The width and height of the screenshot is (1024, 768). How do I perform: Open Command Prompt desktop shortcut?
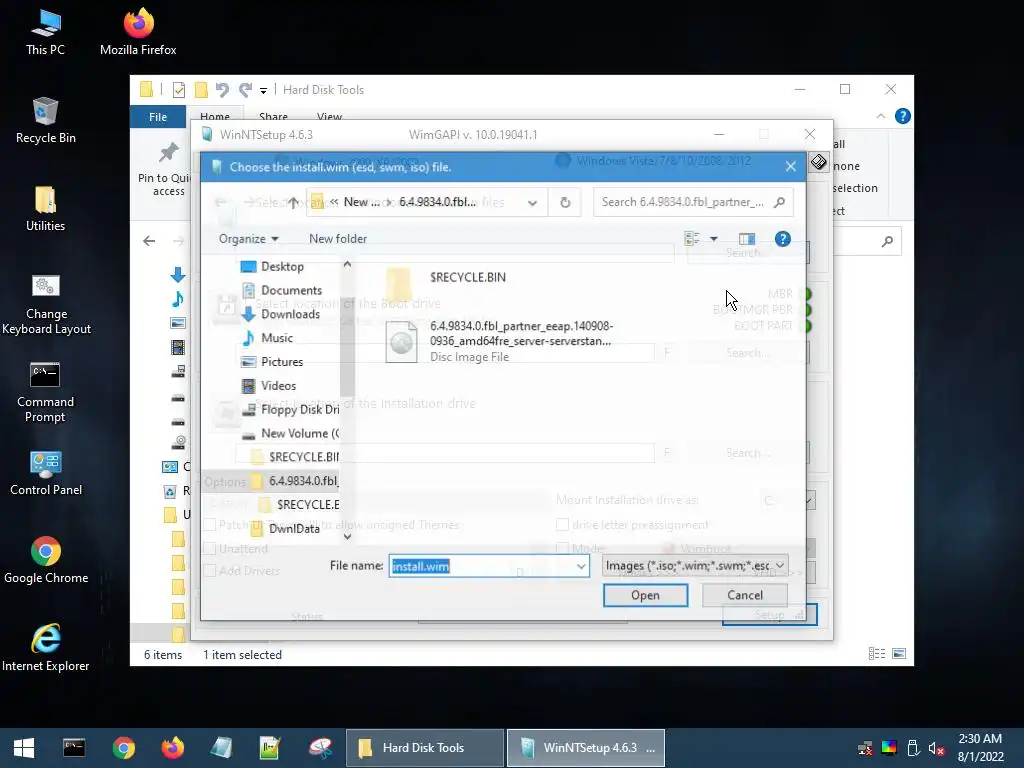point(45,392)
